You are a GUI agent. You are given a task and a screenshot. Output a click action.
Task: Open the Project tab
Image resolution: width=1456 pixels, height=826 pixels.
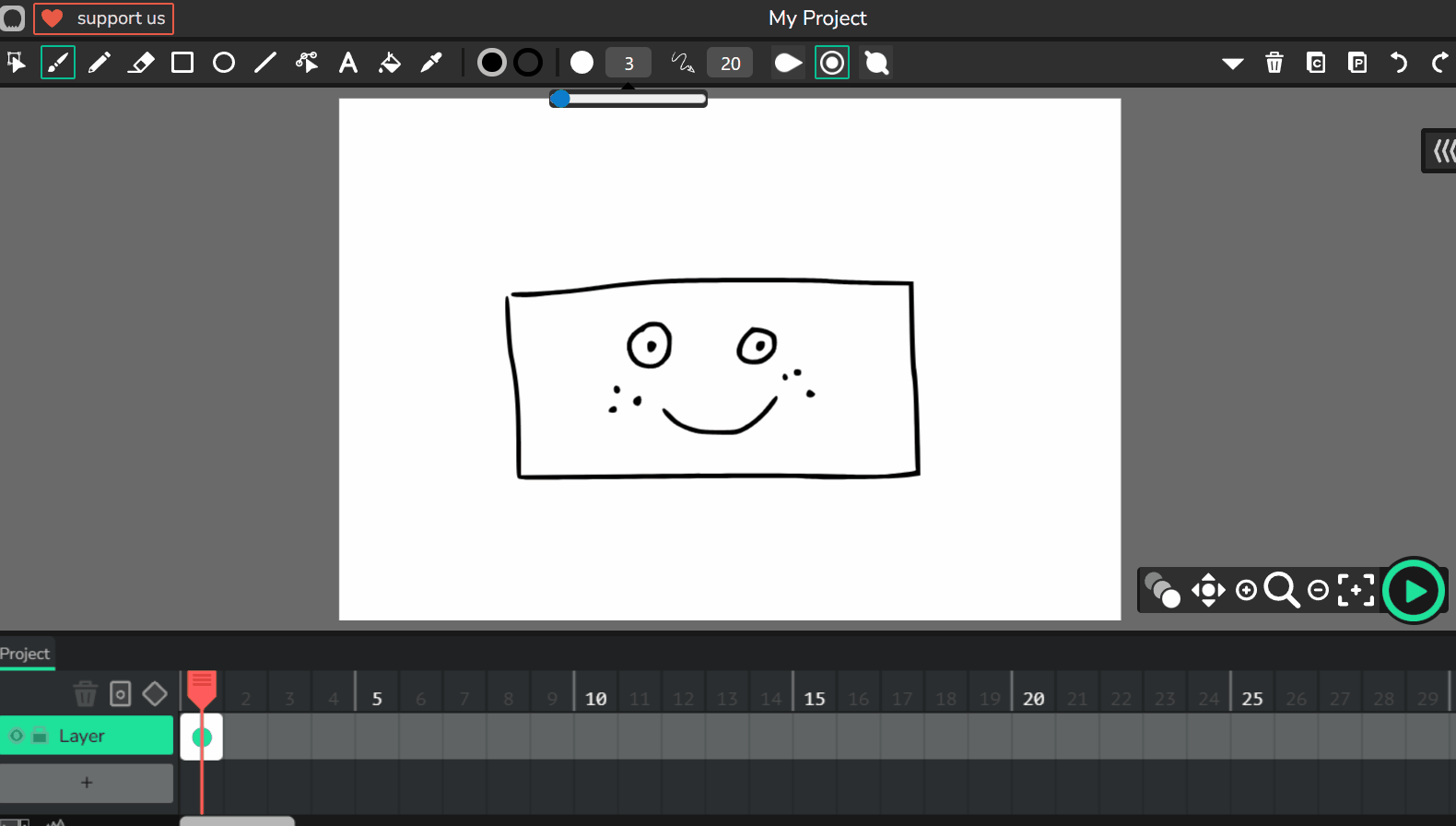coord(26,654)
